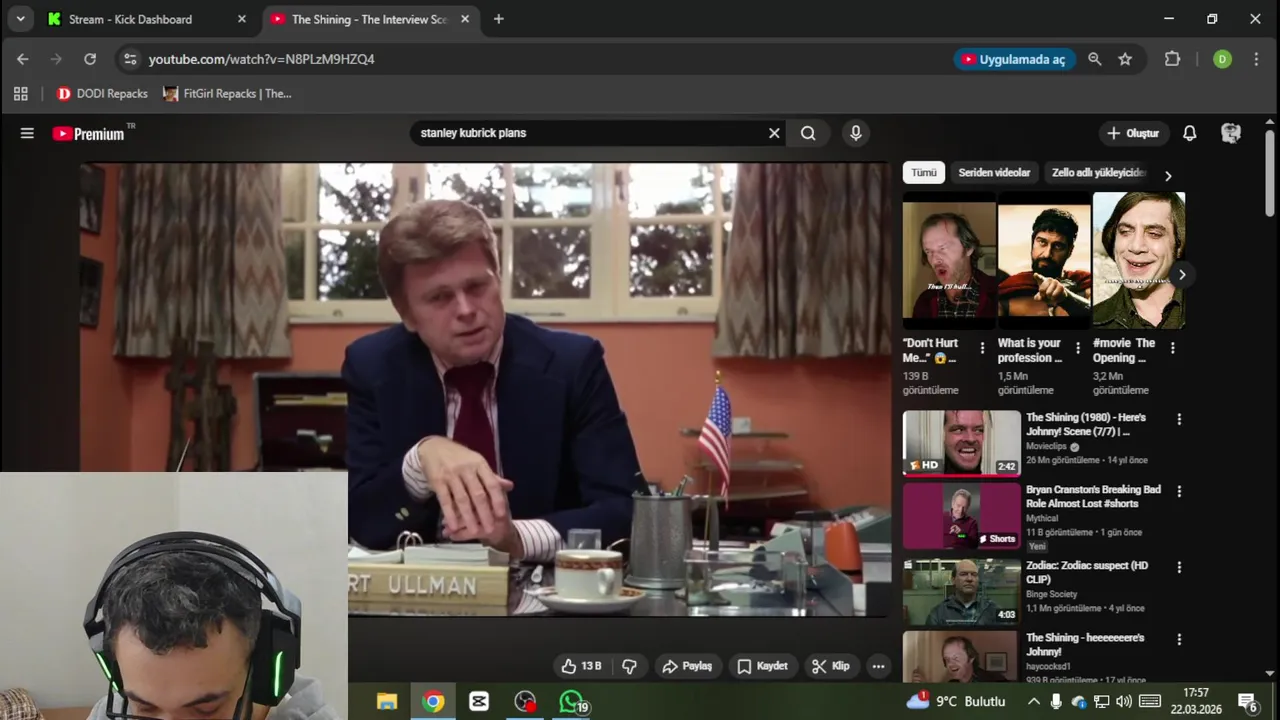View site information icon in address bar
This screenshot has width=1280, height=720.
point(130,59)
